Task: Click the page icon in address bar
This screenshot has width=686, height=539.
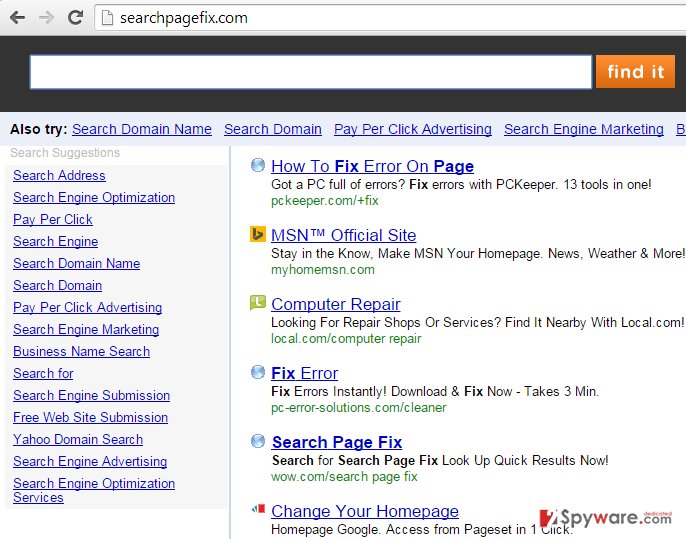Action: 107,18
